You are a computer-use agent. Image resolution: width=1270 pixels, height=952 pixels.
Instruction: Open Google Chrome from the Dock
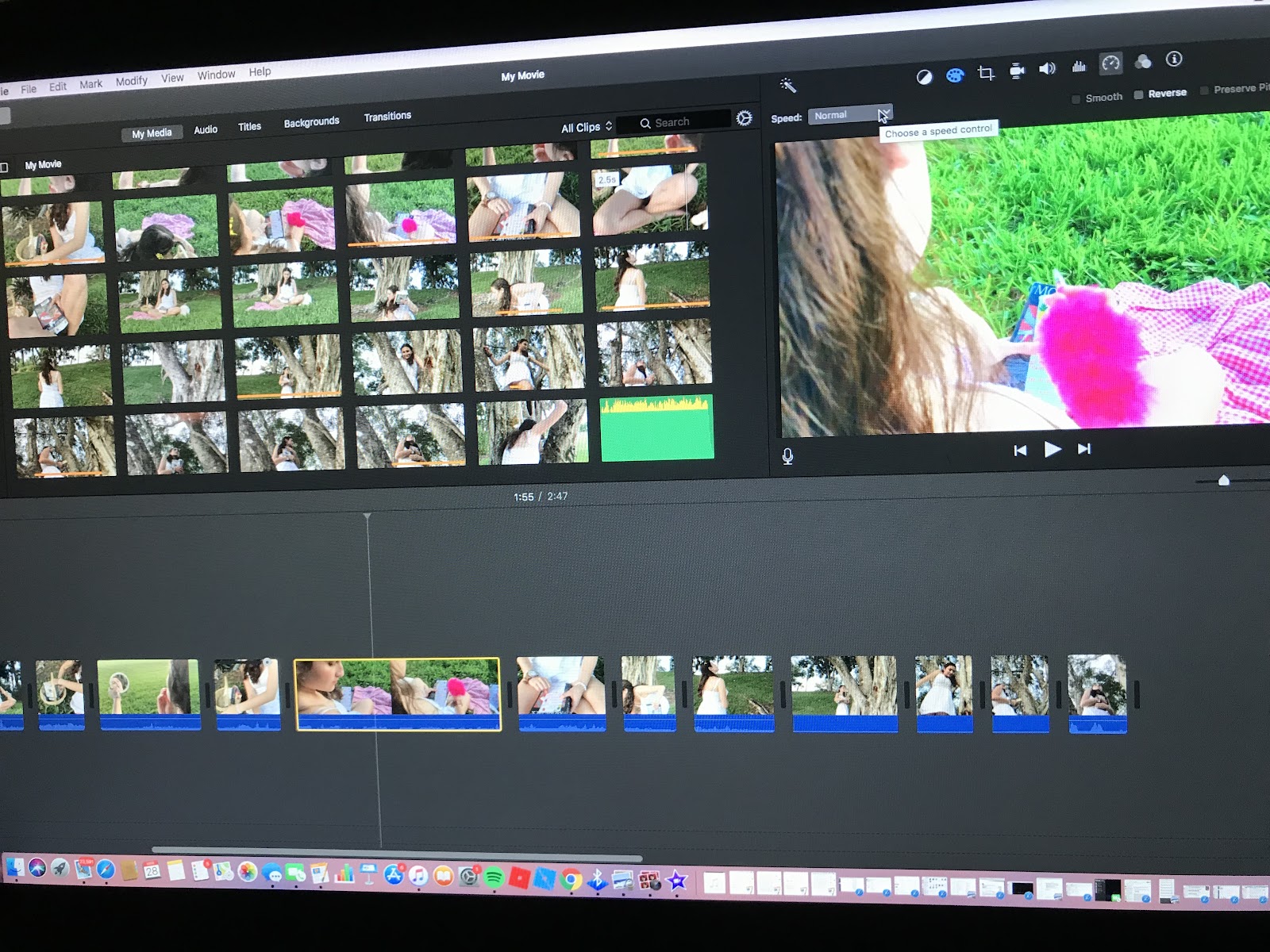click(571, 879)
